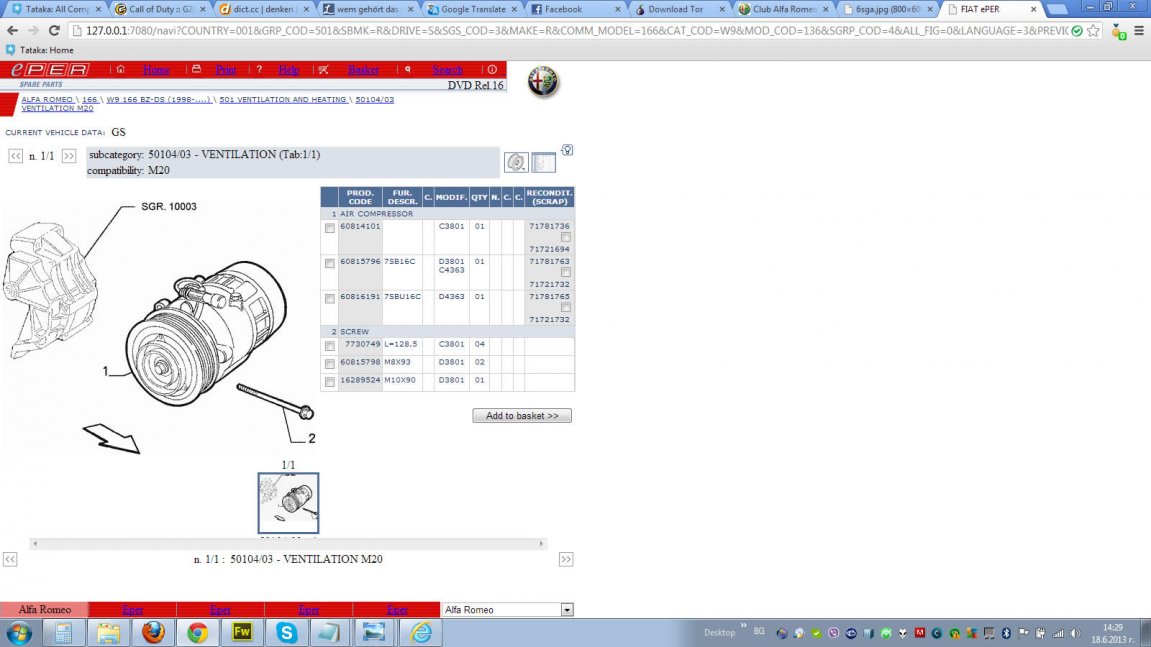Image resolution: width=1151 pixels, height=647 pixels.
Task: Go to next table with >> arrow
Action: [x=69, y=156]
